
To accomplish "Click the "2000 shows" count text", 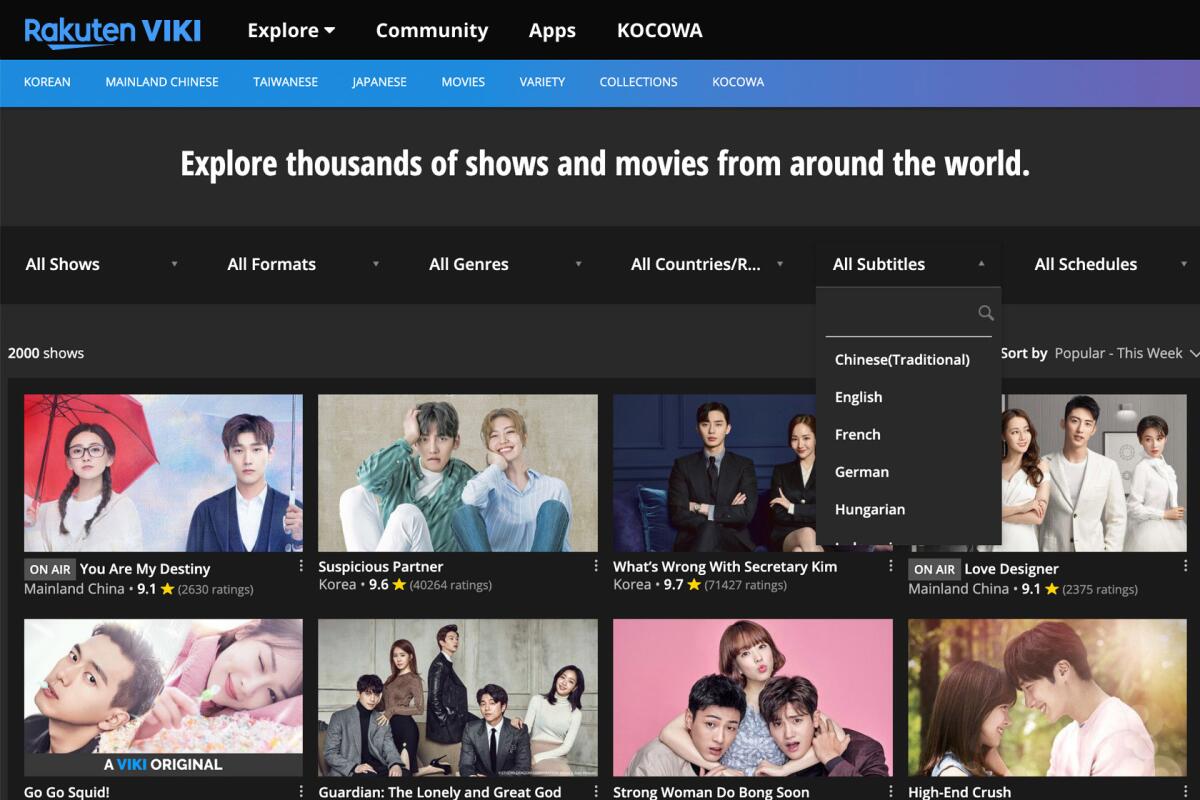I will [x=46, y=353].
